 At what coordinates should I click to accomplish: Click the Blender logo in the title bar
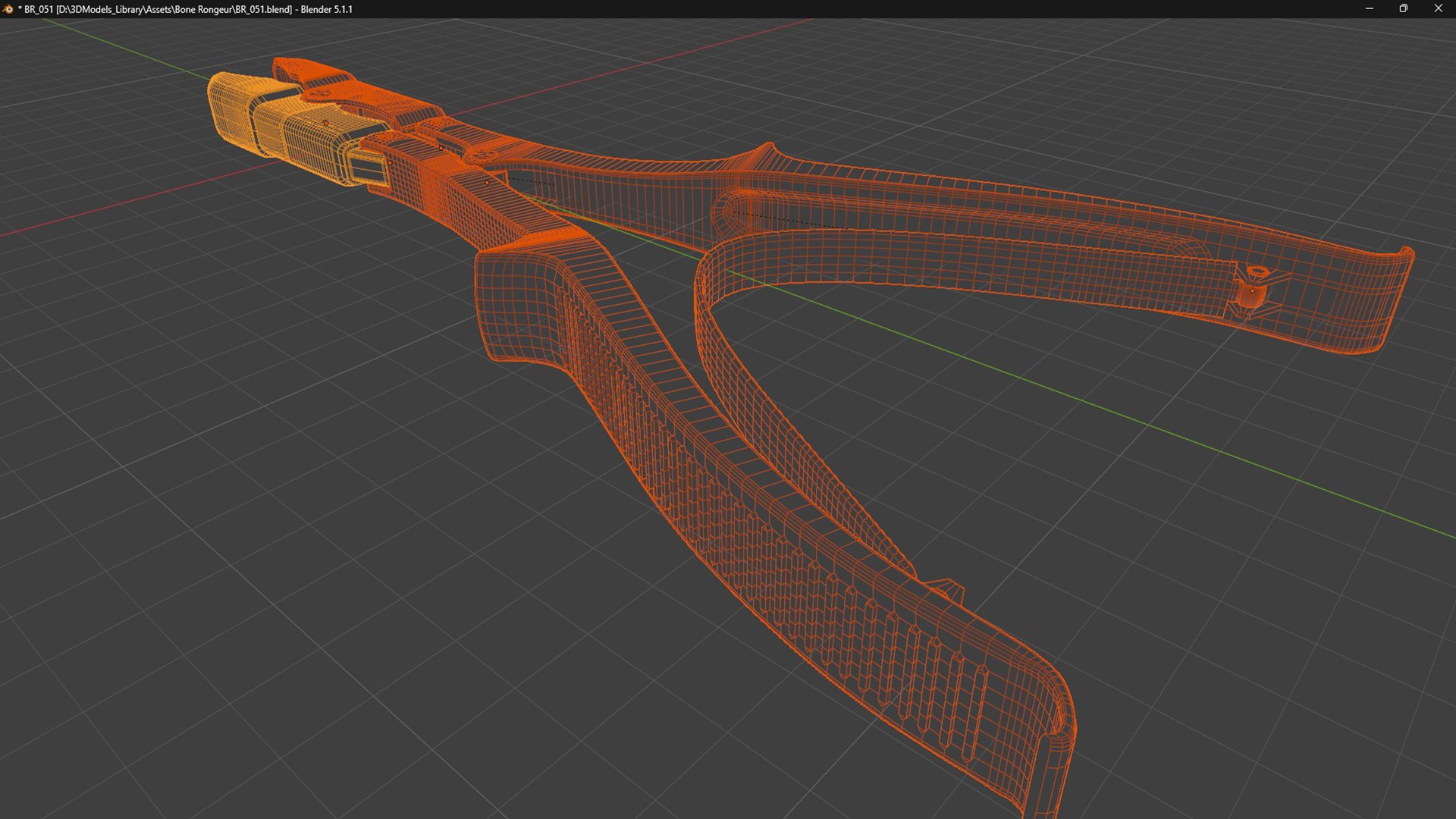click(8, 9)
